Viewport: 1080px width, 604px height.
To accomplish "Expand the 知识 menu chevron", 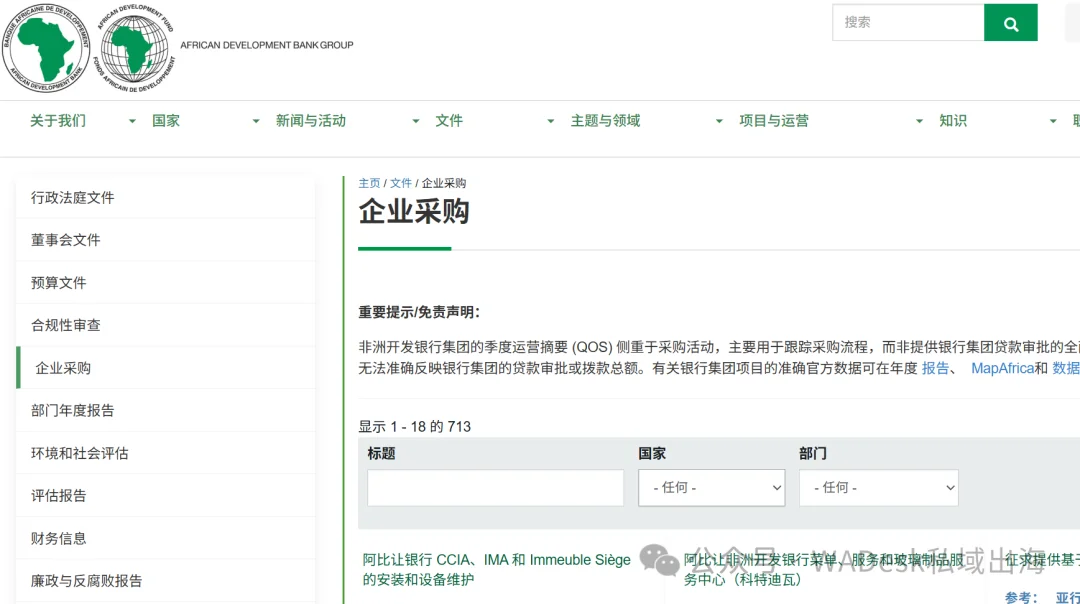I will click(1050, 120).
